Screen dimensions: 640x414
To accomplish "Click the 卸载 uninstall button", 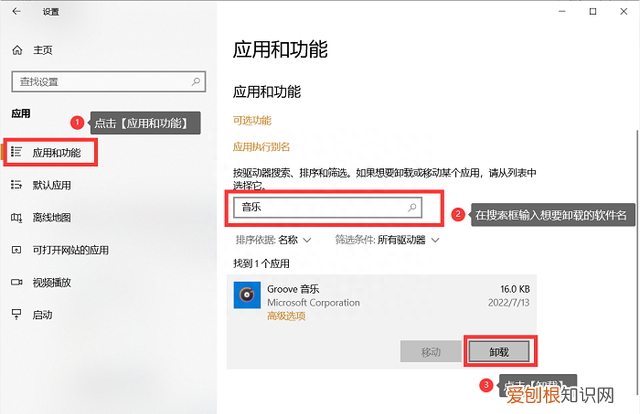I will click(x=499, y=352).
